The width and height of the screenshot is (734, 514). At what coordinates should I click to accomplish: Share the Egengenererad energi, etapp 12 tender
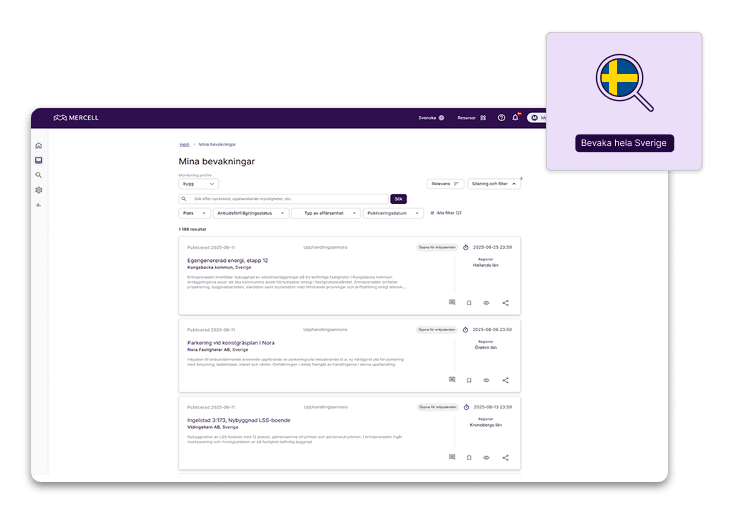[x=506, y=303]
